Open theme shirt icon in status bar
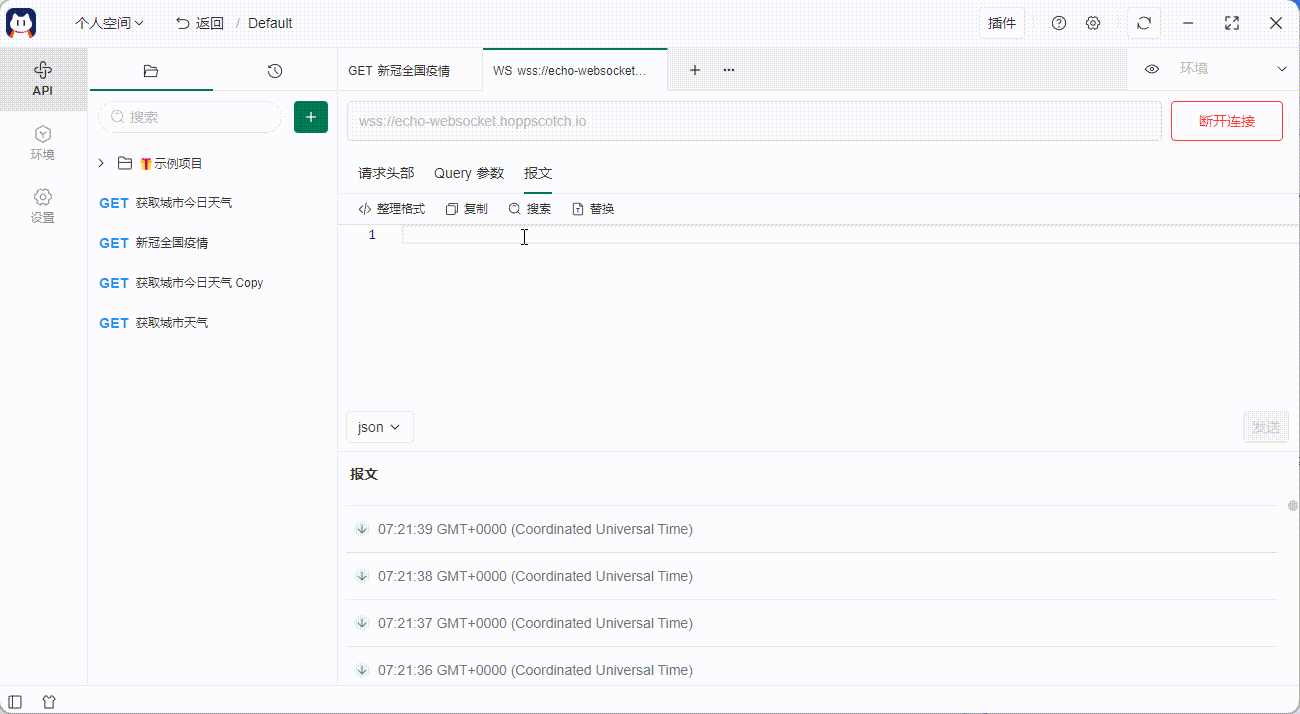The height and width of the screenshot is (714, 1300). [48, 702]
